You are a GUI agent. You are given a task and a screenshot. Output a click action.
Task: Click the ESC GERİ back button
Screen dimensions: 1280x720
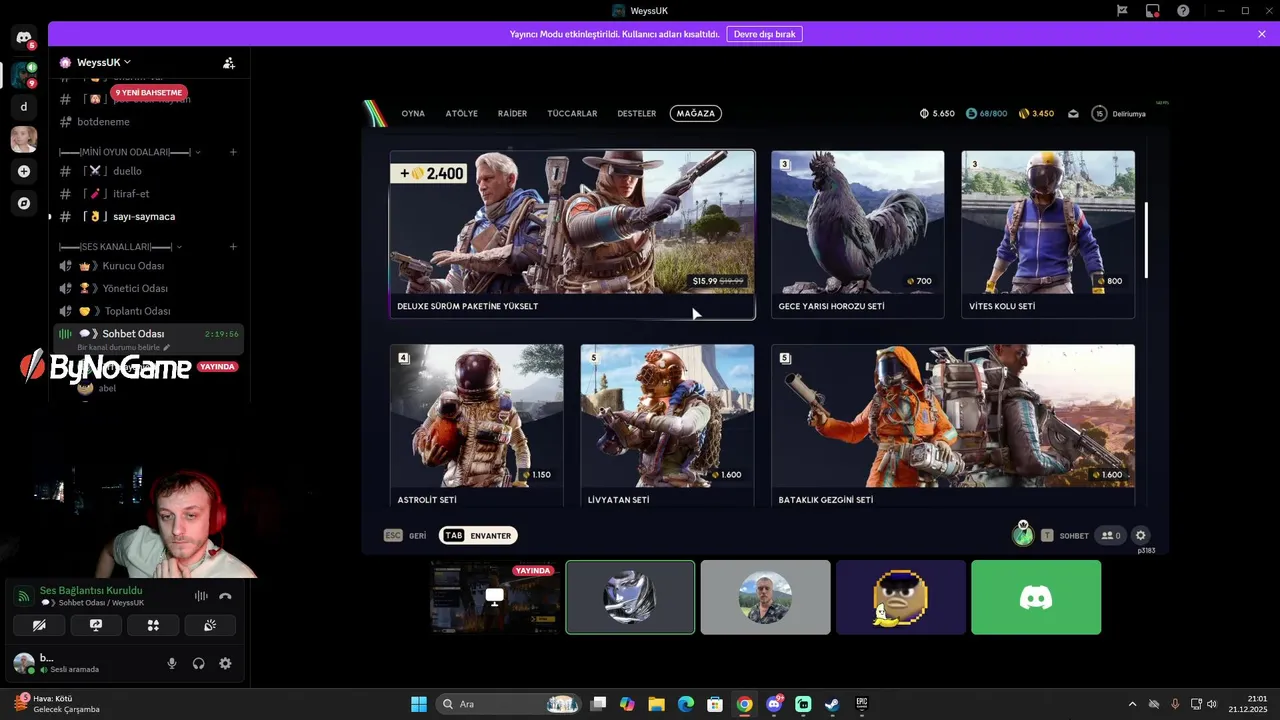[405, 536]
